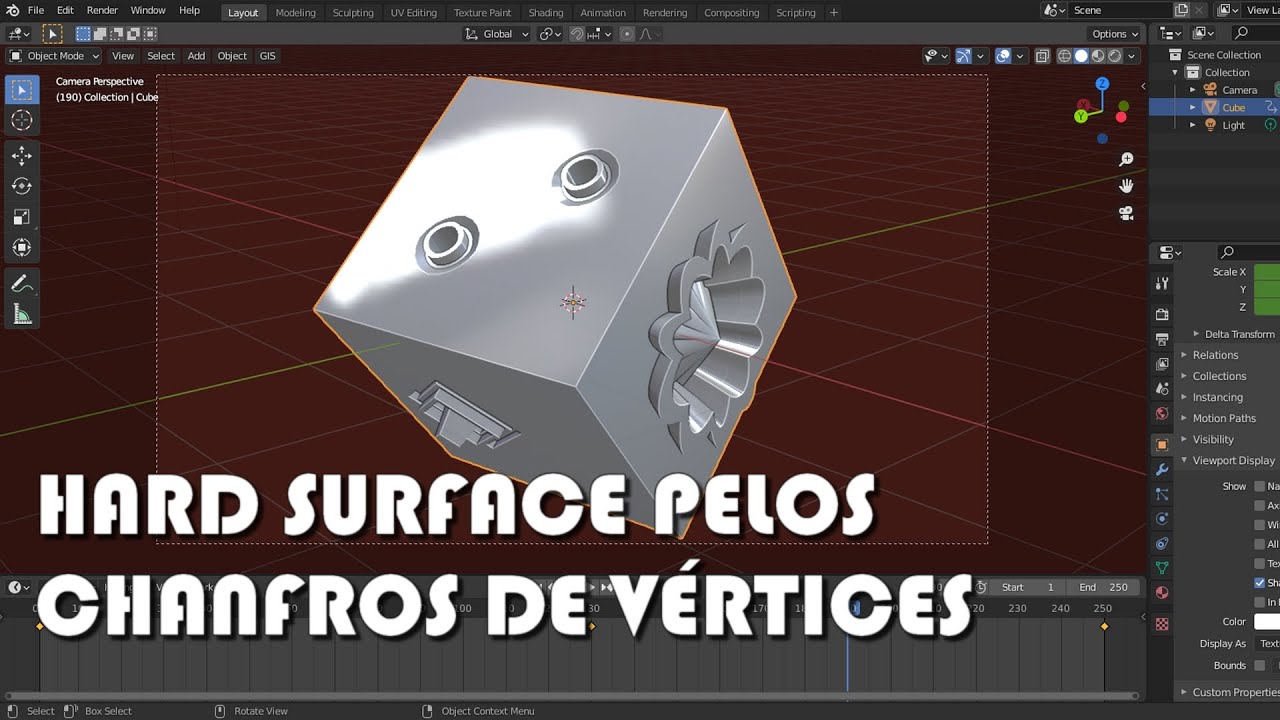Select the Light object in outliner
Screen dimensions: 1280x720
click(x=1233, y=125)
